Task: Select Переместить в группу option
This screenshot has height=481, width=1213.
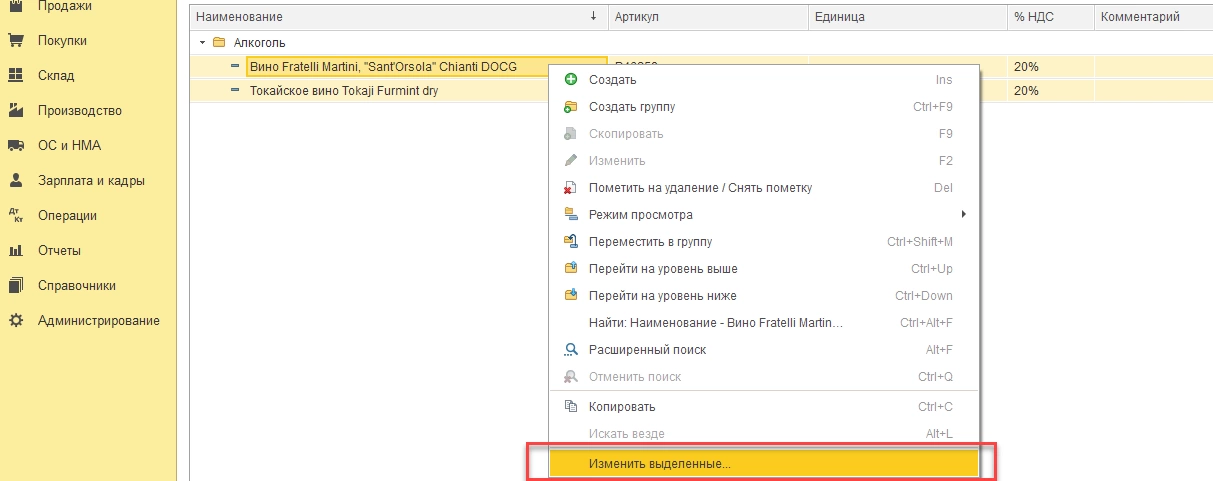Action: coord(650,242)
